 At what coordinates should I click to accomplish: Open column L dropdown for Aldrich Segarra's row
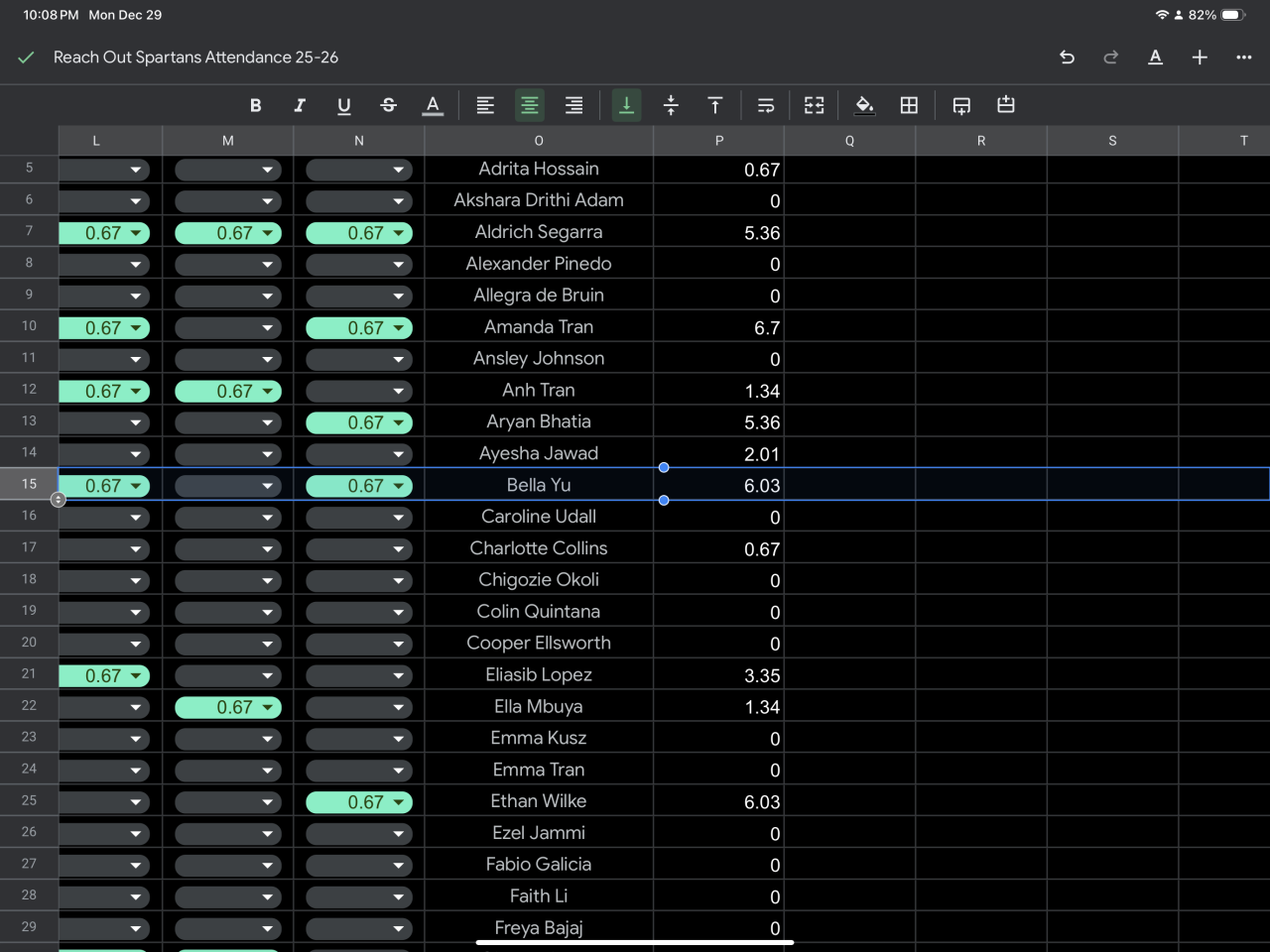click(x=136, y=233)
